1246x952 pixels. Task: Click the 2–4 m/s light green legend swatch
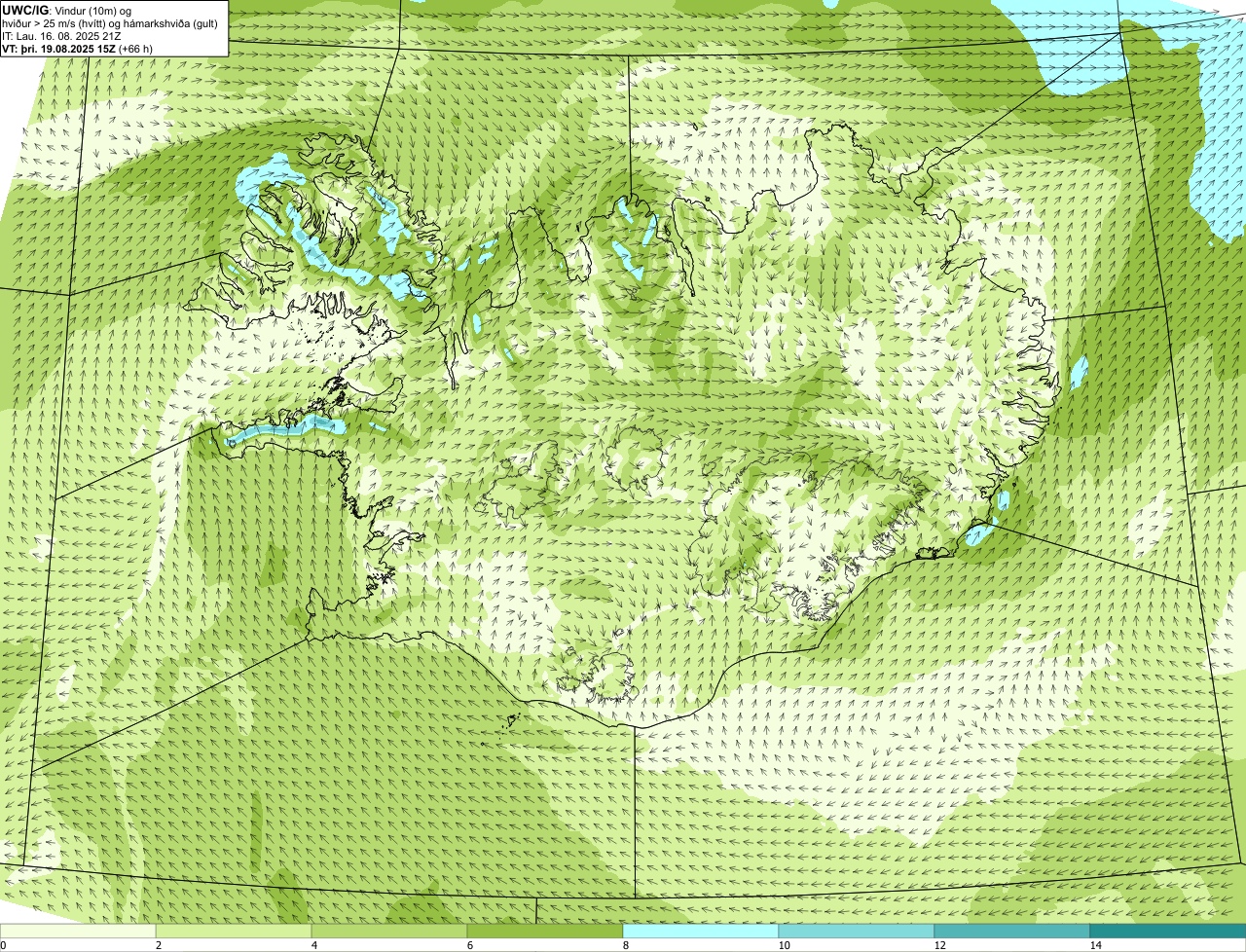[234, 932]
